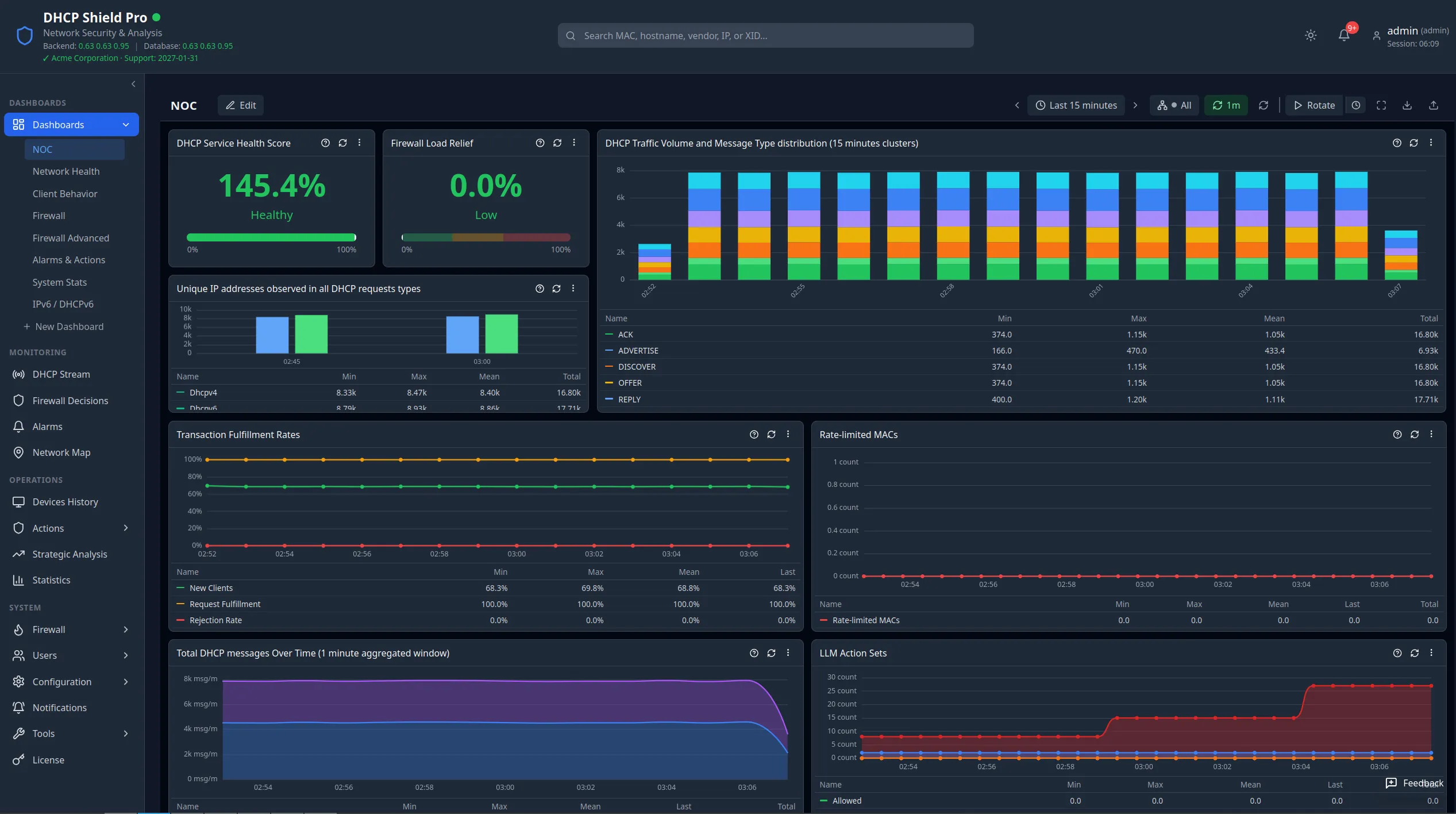
Task: Expand the Users submenu
Action: click(x=71, y=655)
